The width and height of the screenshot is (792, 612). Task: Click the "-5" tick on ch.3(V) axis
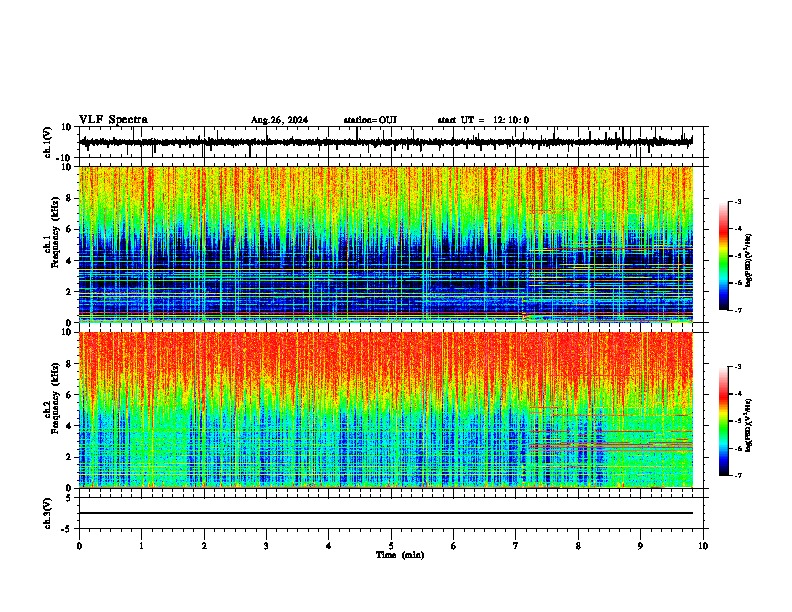(67, 529)
